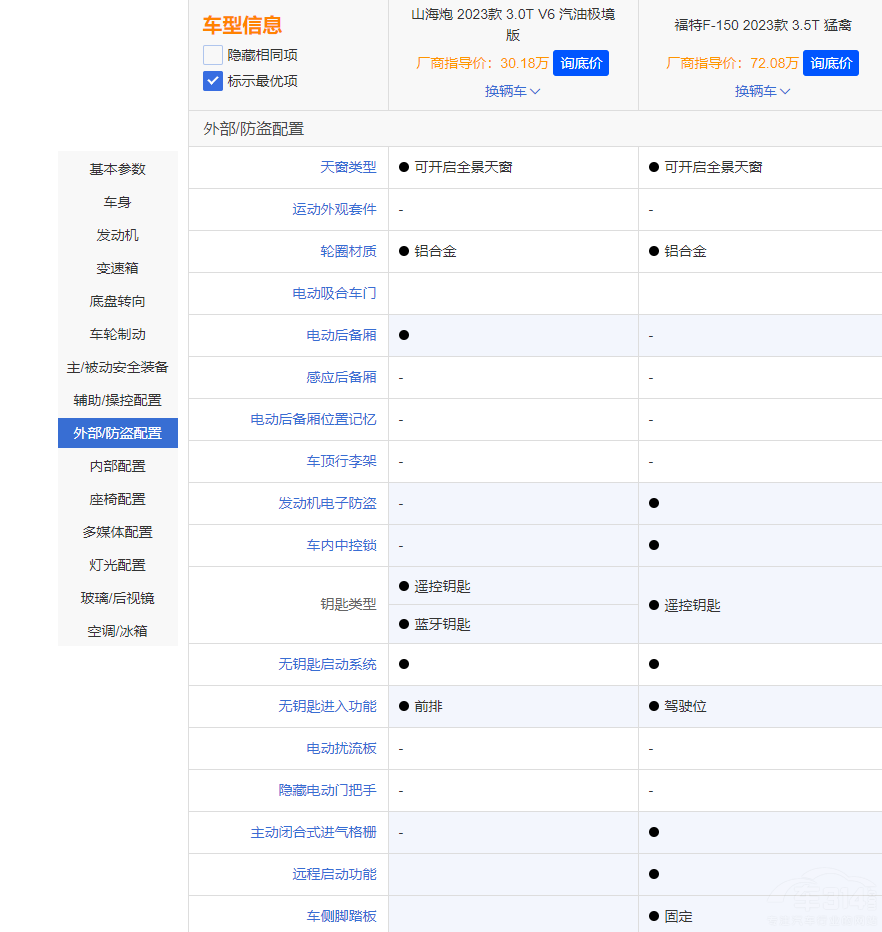Click 询底价 button for 福特F-150 猛禽
882x932 pixels.
tap(831, 63)
